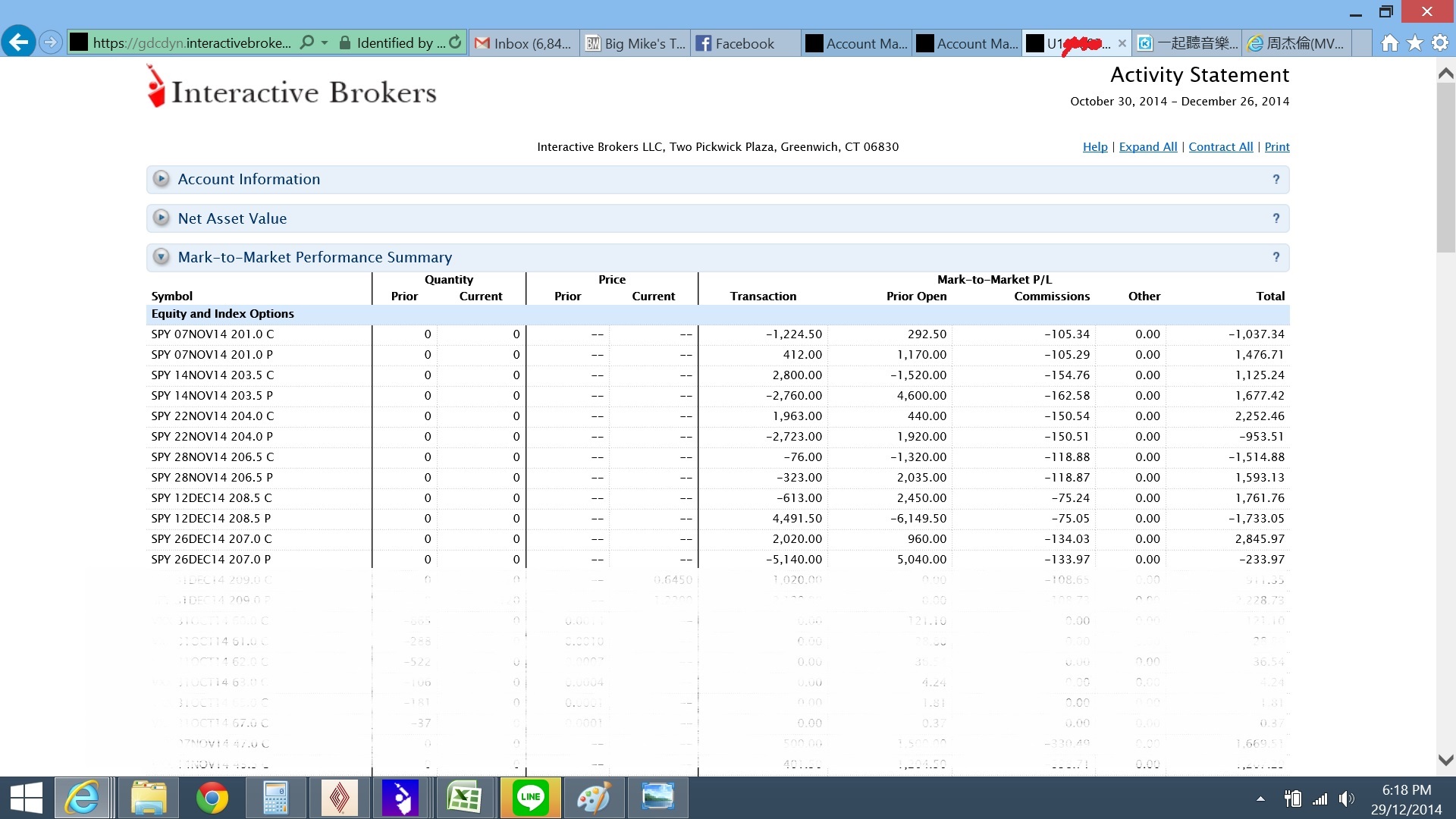The image size is (1456, 819).
Task: Open help for Account Information section
Action: [x=1276, y=180]
